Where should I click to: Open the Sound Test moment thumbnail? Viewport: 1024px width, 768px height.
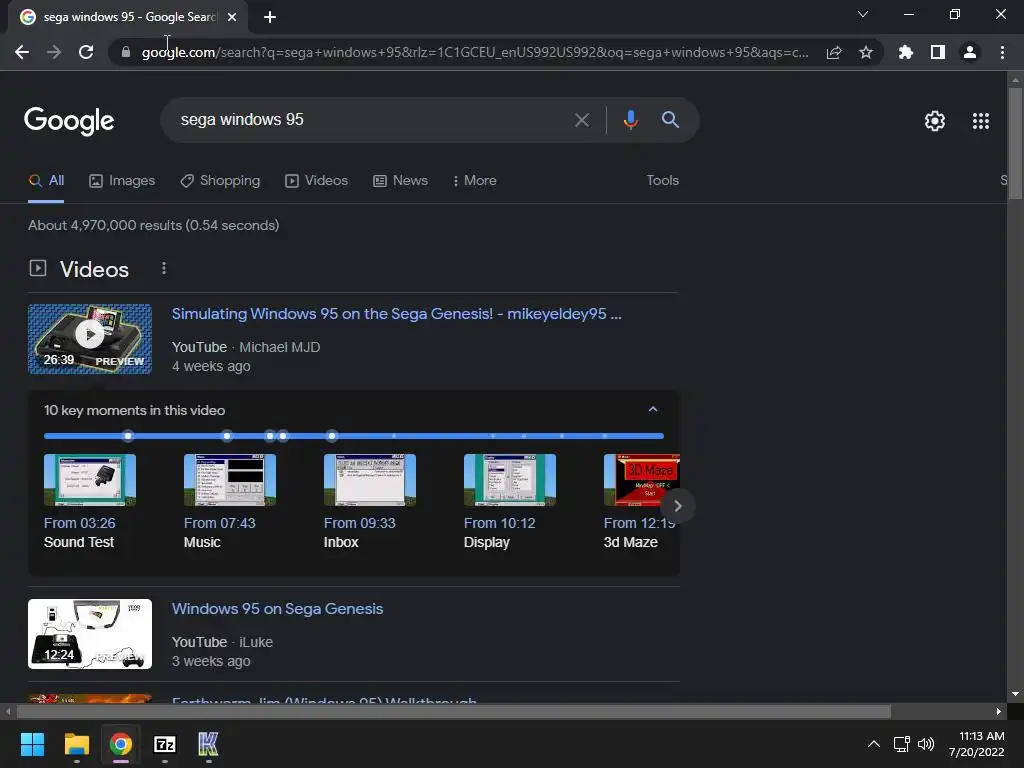click(90, 480)
